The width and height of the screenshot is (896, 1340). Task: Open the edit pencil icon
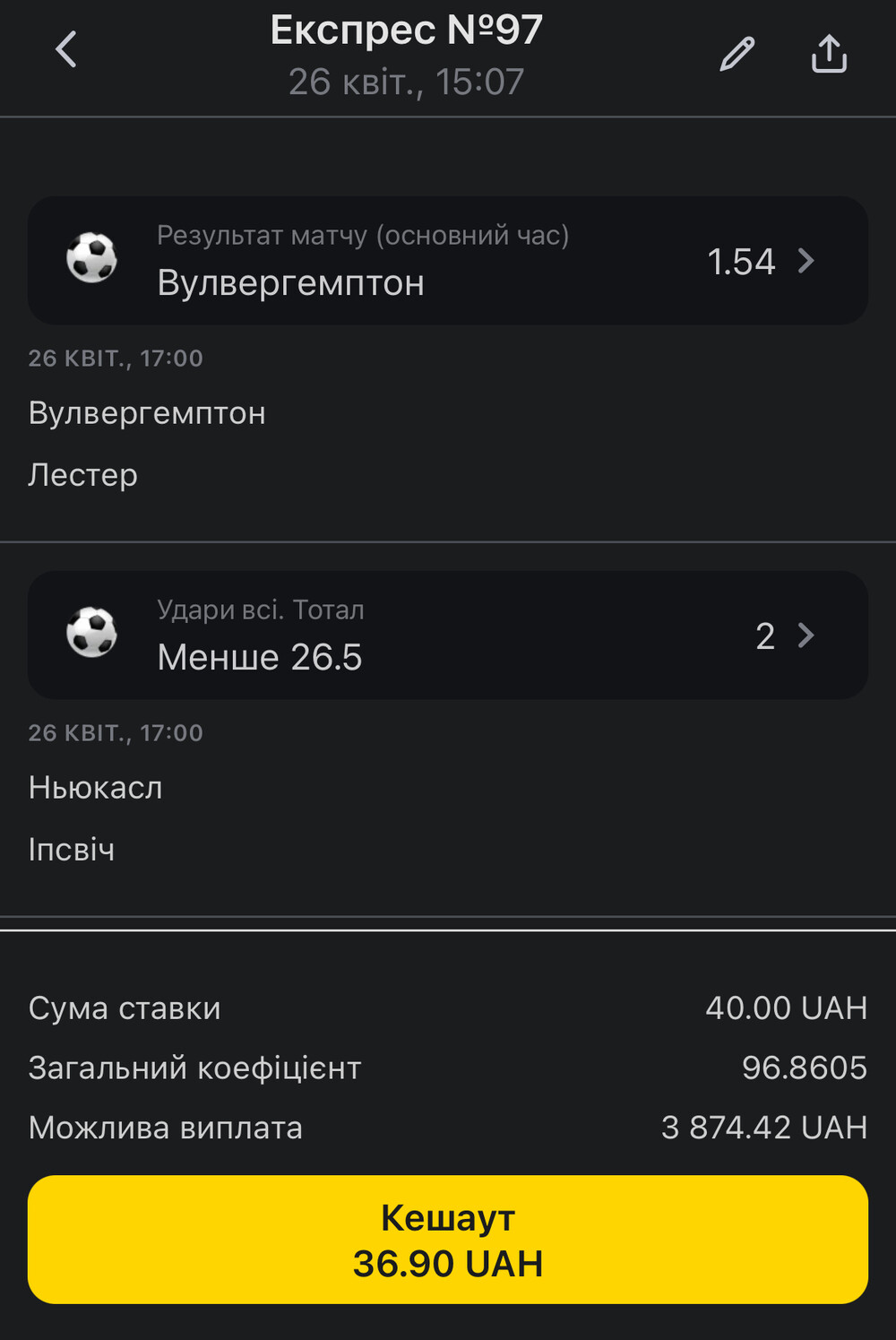point(737,54)
